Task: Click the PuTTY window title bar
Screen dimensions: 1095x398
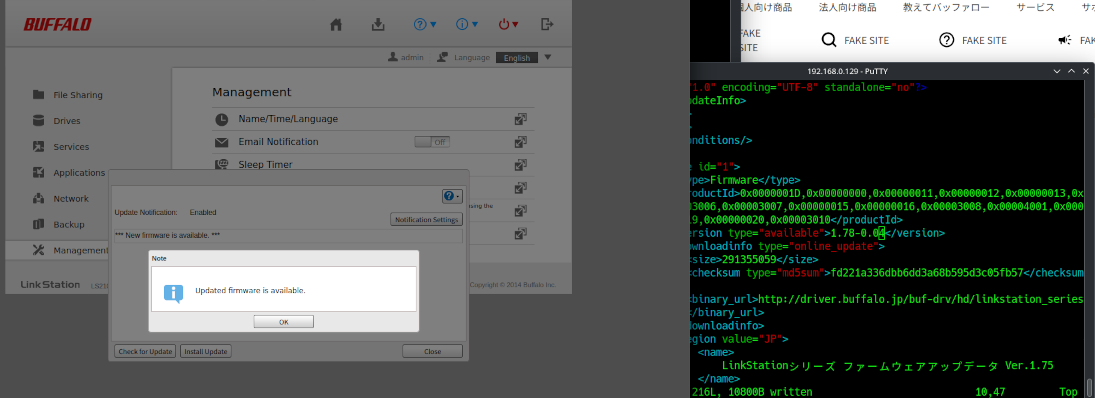Action: tap(892, 71)
